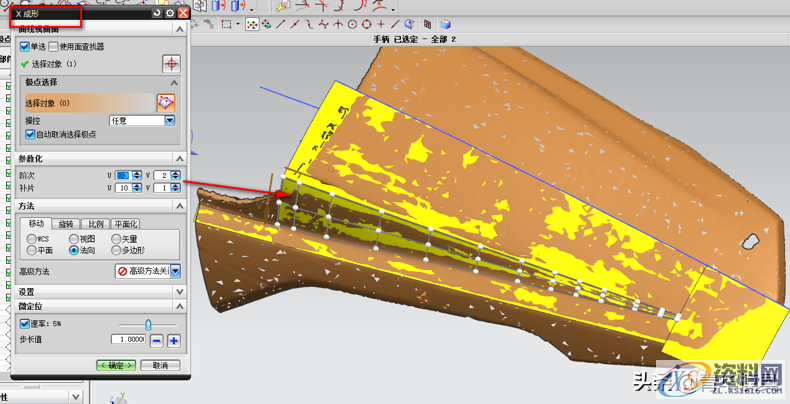
Task: Enable the 使用面查找器 checkbox
Action: point(53,47)
